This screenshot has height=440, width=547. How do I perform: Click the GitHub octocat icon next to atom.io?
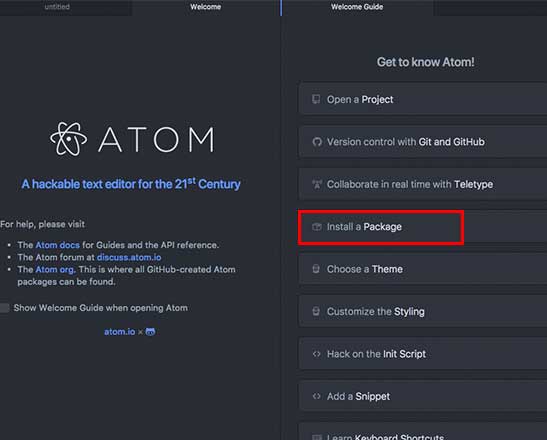click(150, 331)
